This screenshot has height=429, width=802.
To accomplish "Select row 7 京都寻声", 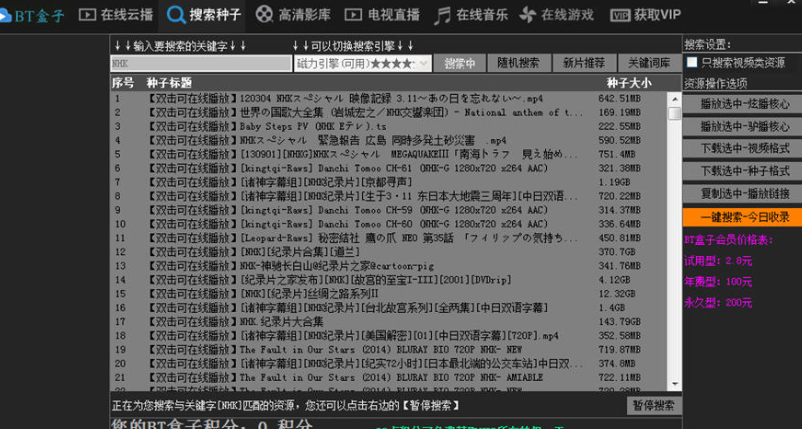I will click(389, 182).
